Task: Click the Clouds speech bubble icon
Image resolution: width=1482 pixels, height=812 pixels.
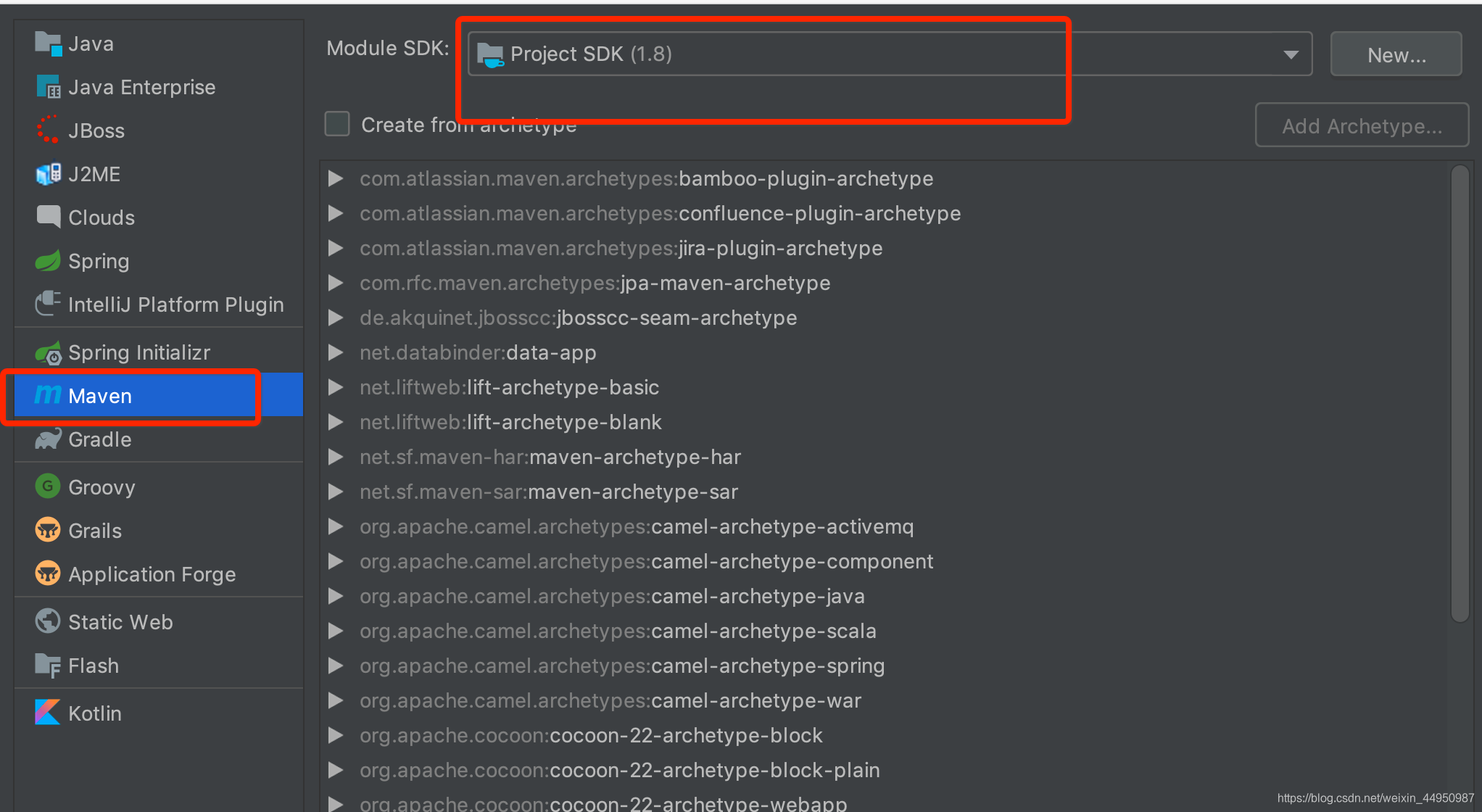Action: (49, 217)
